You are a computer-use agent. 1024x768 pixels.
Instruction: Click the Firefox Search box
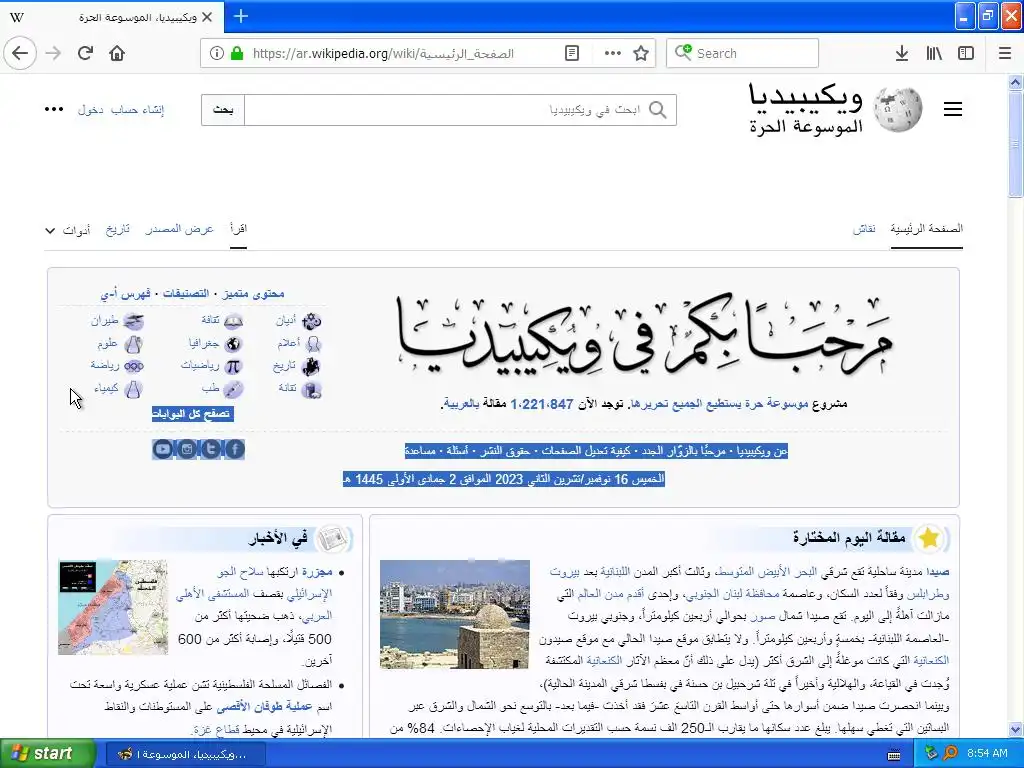743,53
